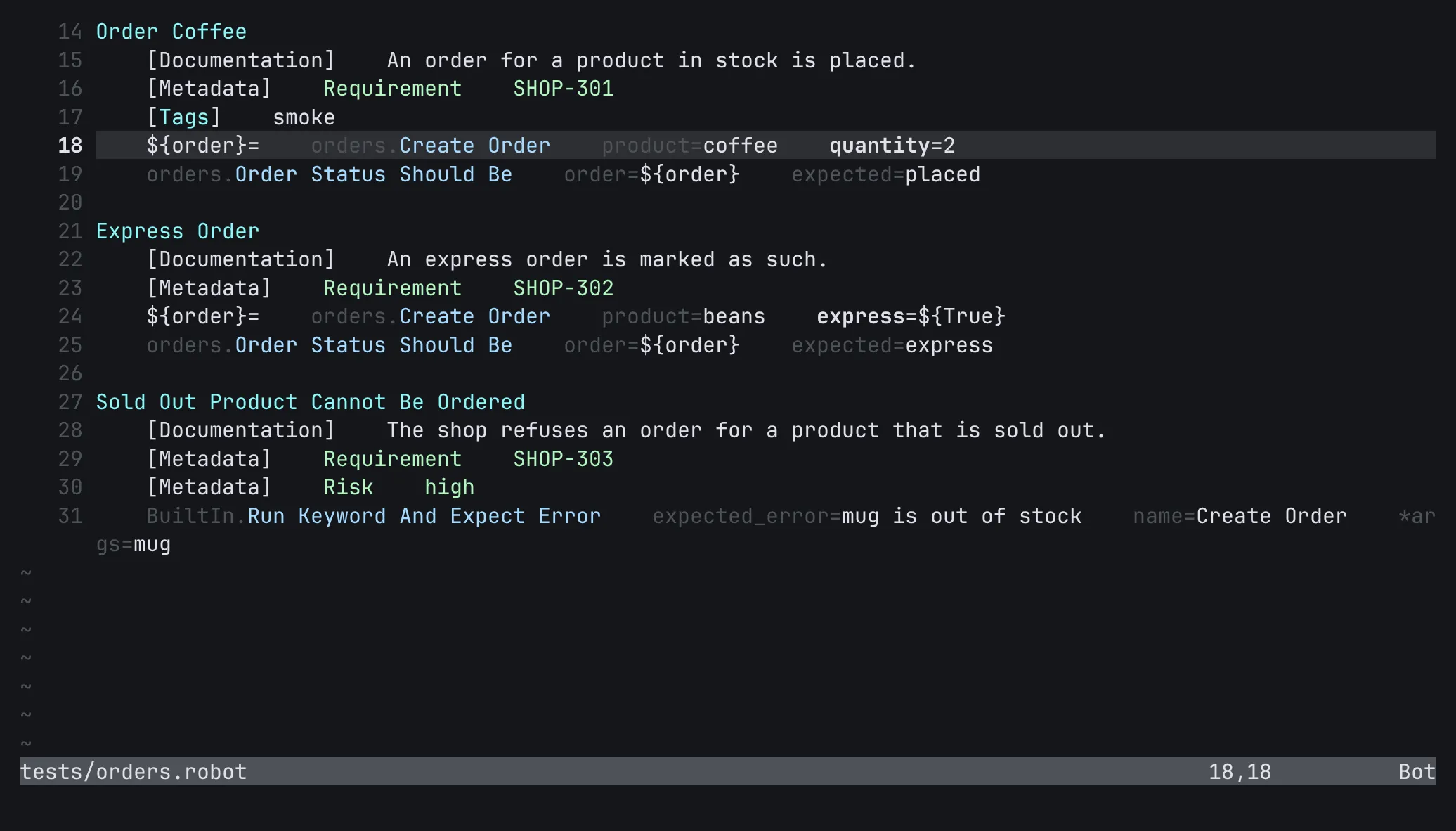Click the 'Order Coffee' test case name

[x=171, y=32]
